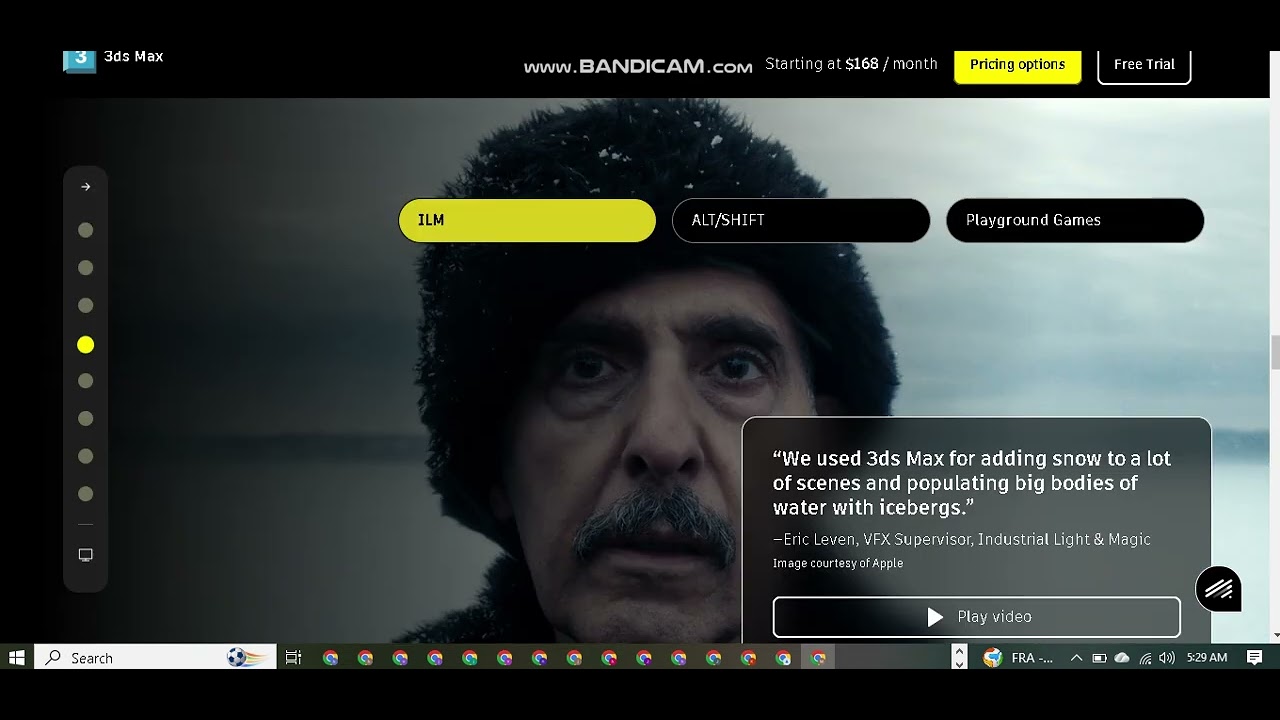The height and width of the screenshot is (720, 1280).
Task: Show hidden system tray icons
Action: (x=1076, y=658)
